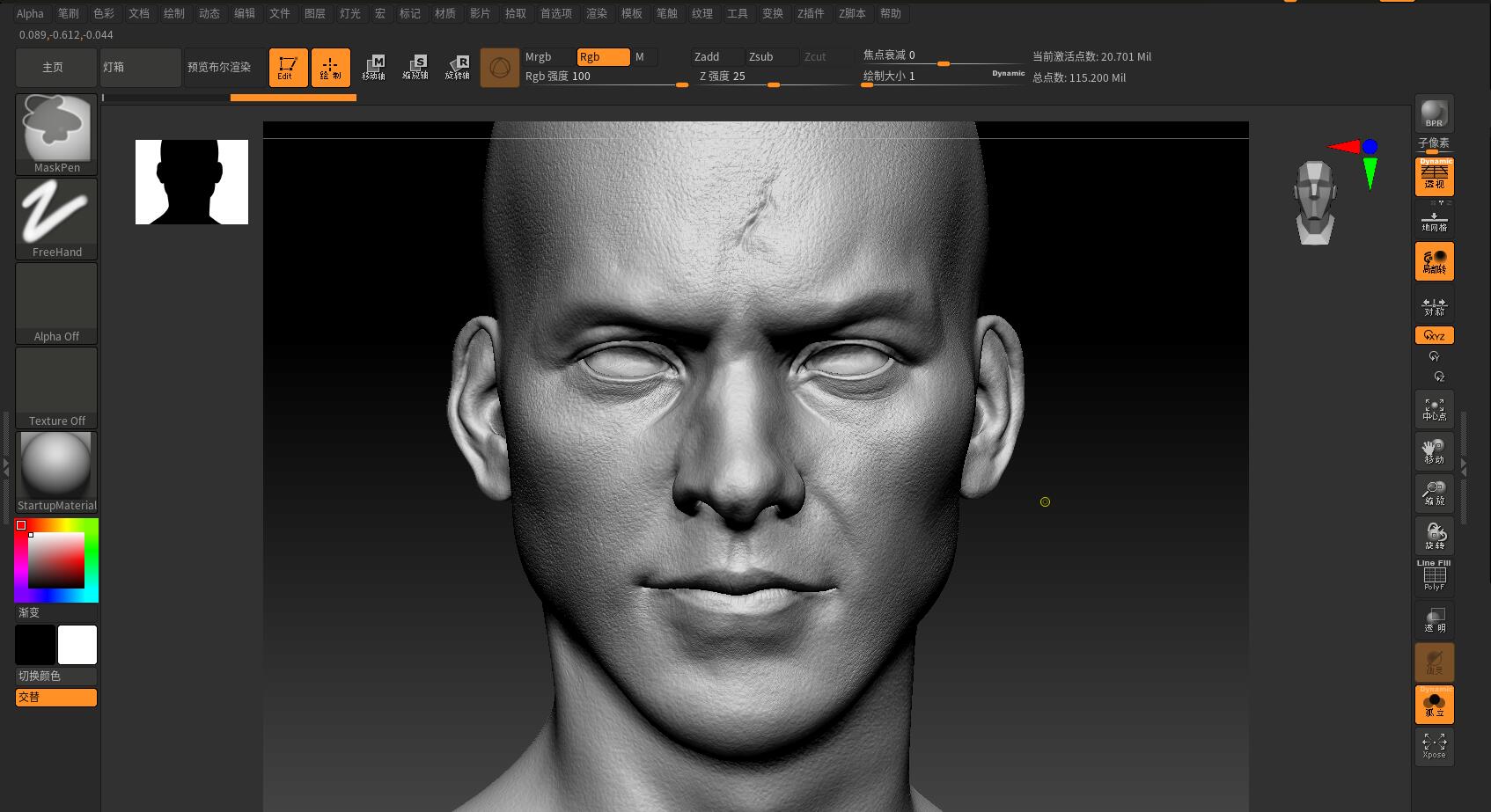Open the 材质 material menu
Screen dimensions: 1491x812
(x=445, y=13)
